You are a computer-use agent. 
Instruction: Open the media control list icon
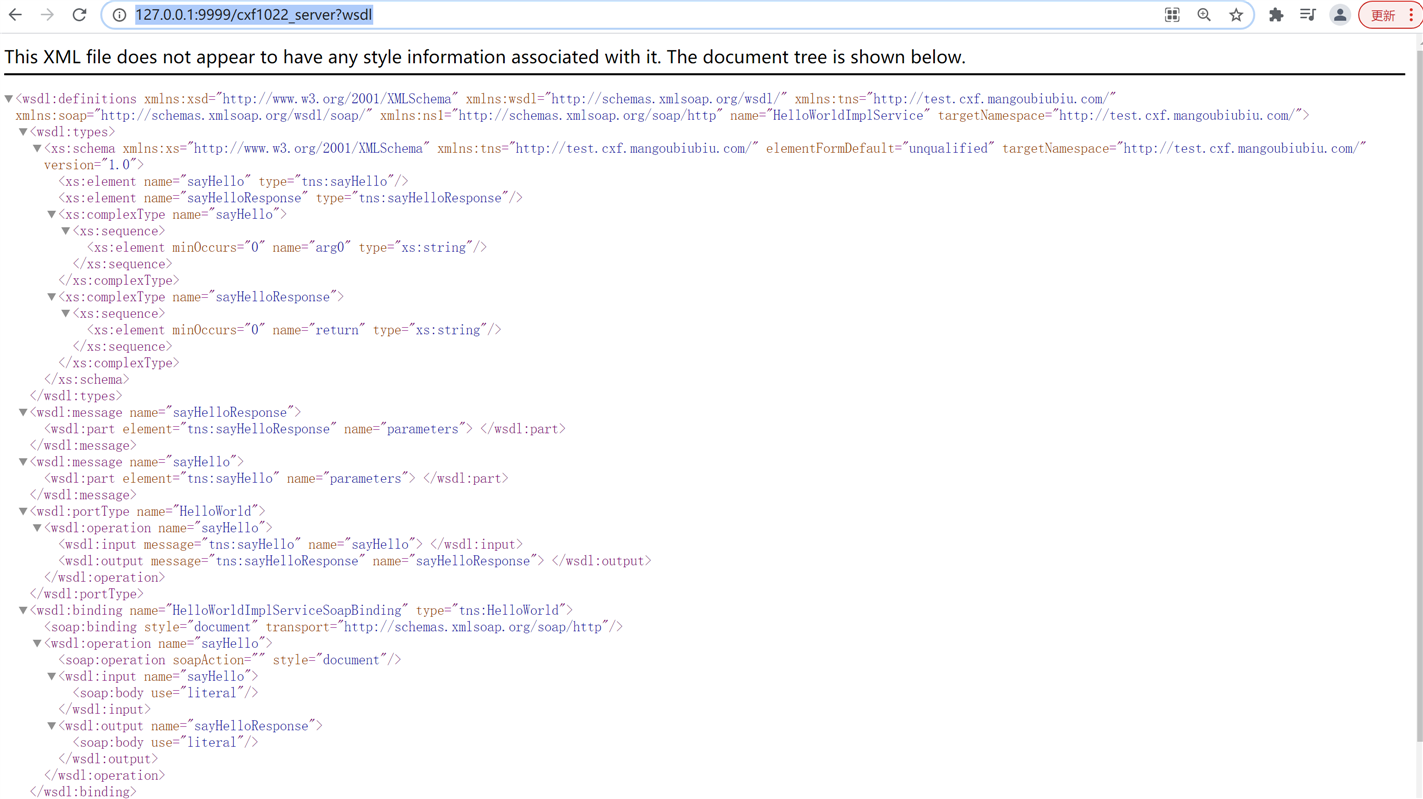coord(1307,15)
